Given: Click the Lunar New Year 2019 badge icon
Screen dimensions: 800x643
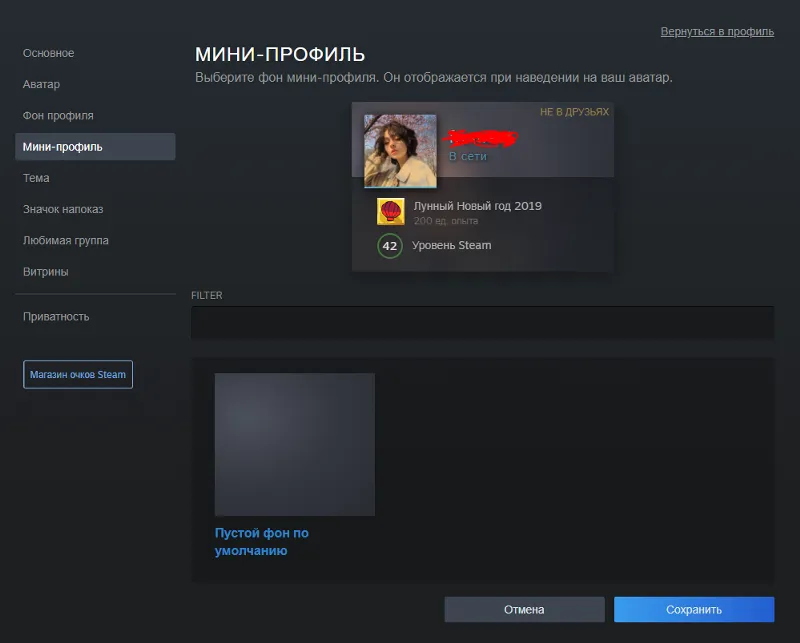Looking at the screenshot, I should click(x=391, y=211).
